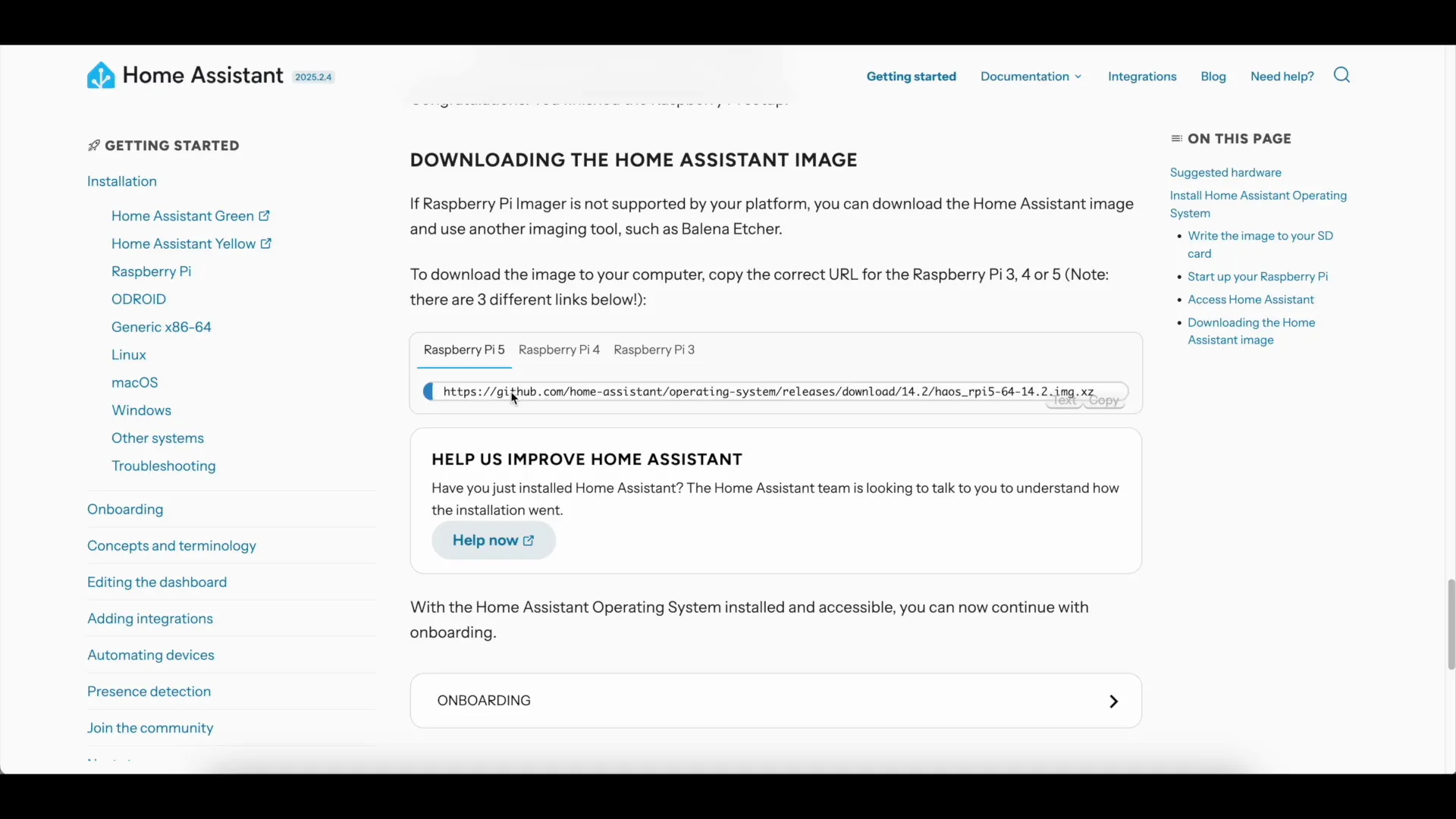Open the Linux sidebar link
Viewport: 1456px width, 819px height.
click(129, 355)
